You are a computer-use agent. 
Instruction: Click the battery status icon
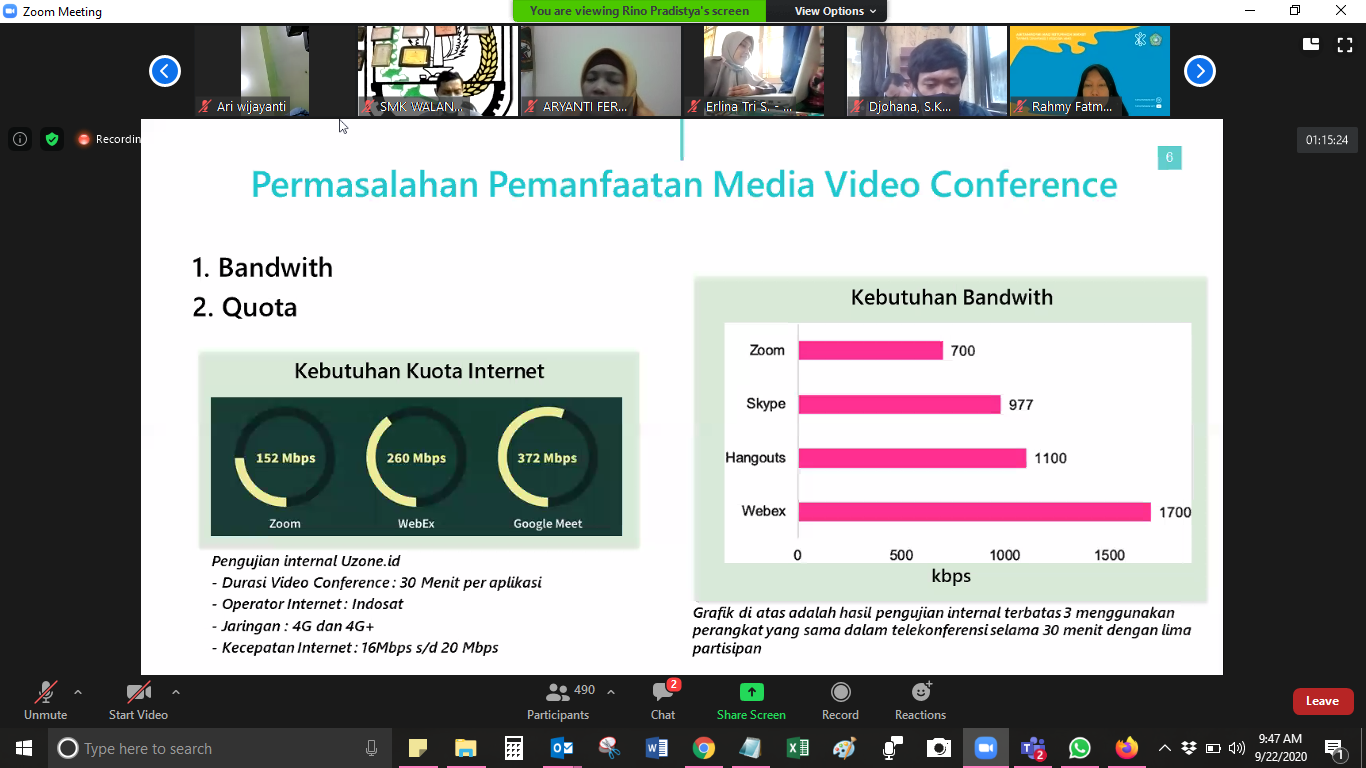point(1213,748)
